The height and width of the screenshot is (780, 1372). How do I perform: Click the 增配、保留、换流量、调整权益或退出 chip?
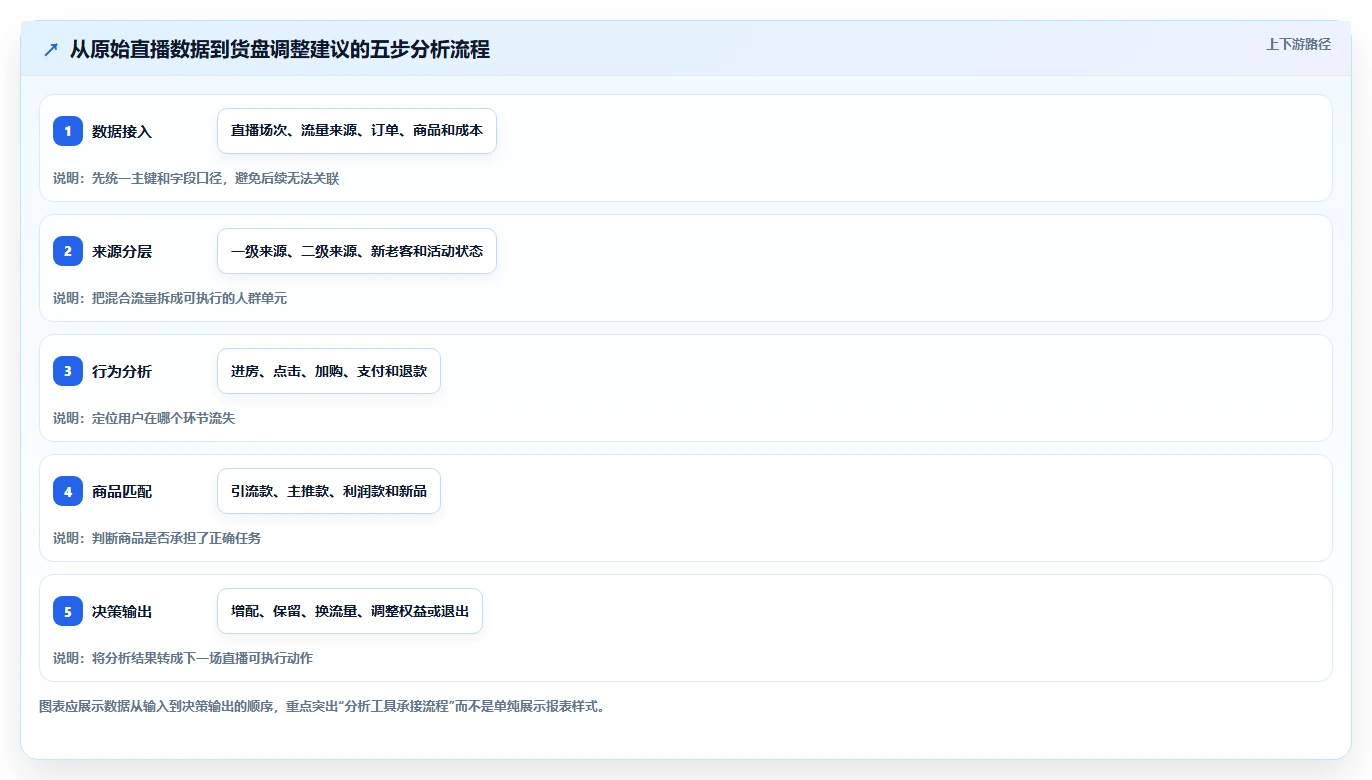pyautogui.click(x=350, y=611)
